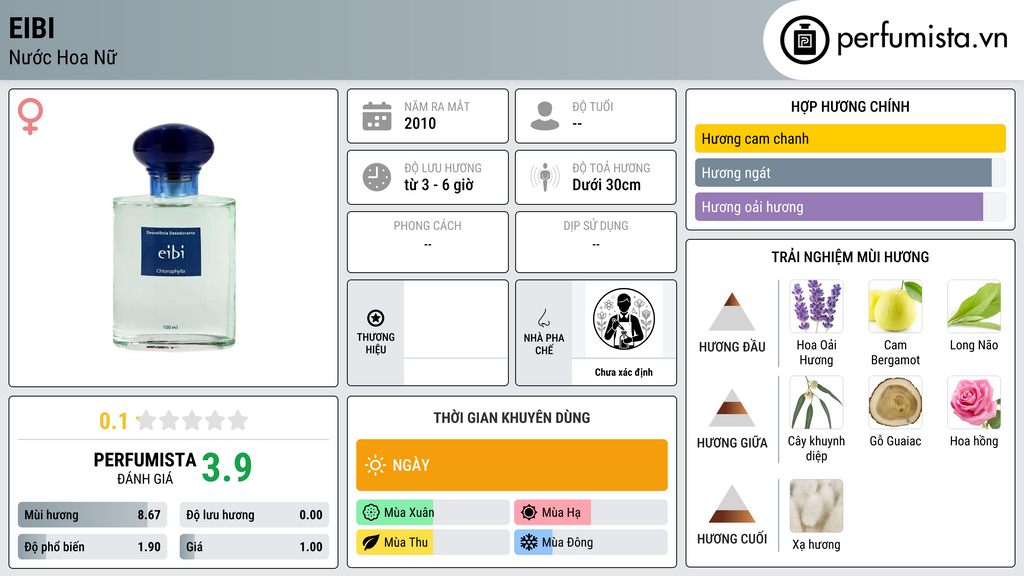Open the Cam Bergamot note image
This screenshot has width=1024, height=576.
[x=895, y=306]
